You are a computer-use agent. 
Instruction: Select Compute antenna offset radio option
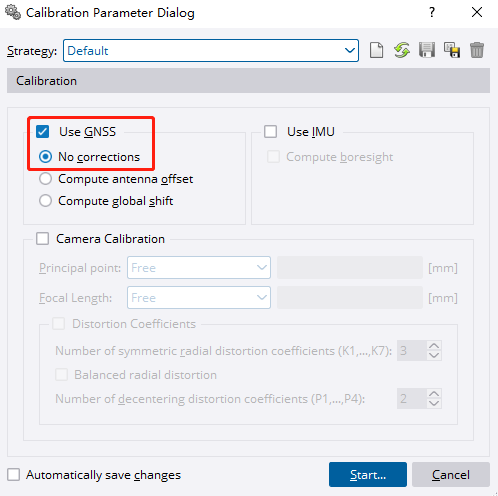pos(45,179)
